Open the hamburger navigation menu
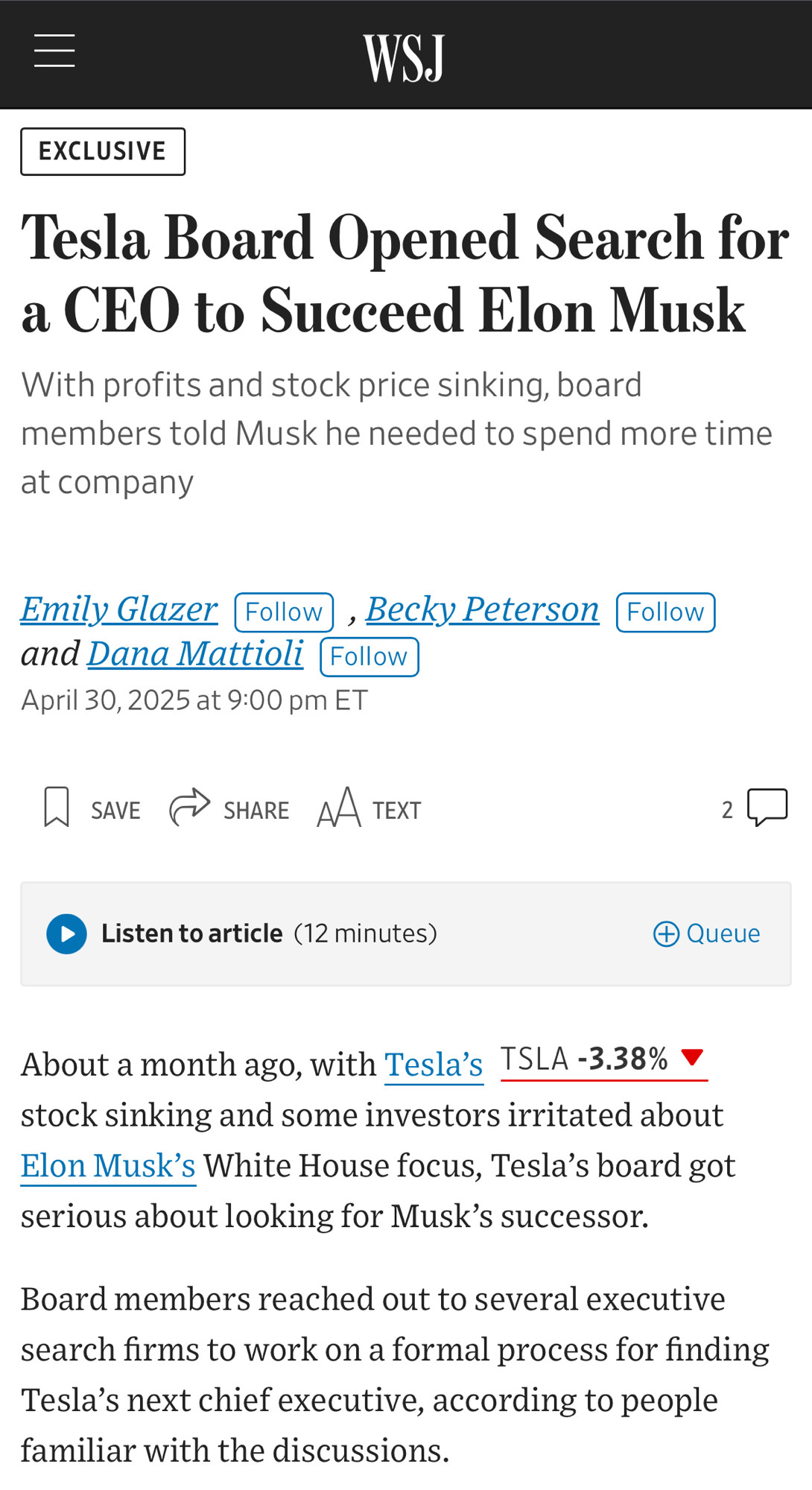 click(x=54, y=51)
